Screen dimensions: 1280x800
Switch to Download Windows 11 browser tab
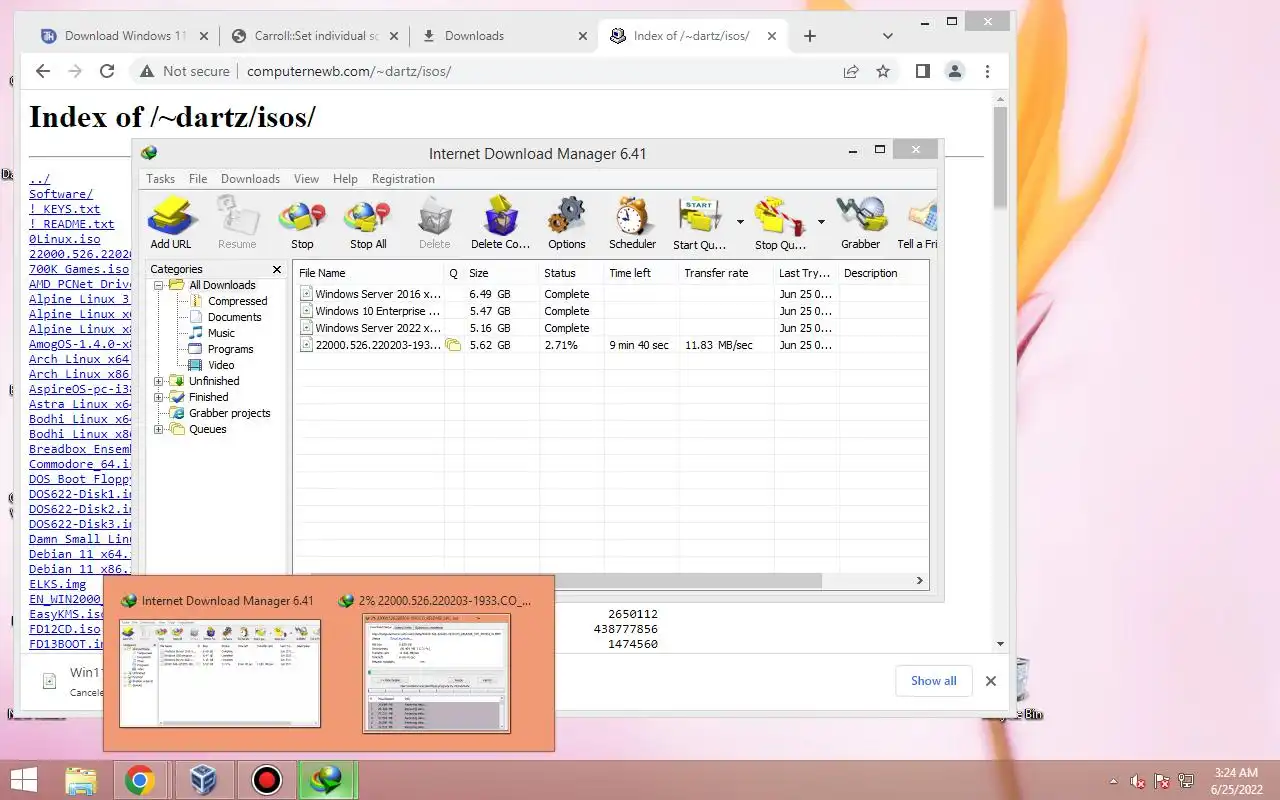[124, 36]
